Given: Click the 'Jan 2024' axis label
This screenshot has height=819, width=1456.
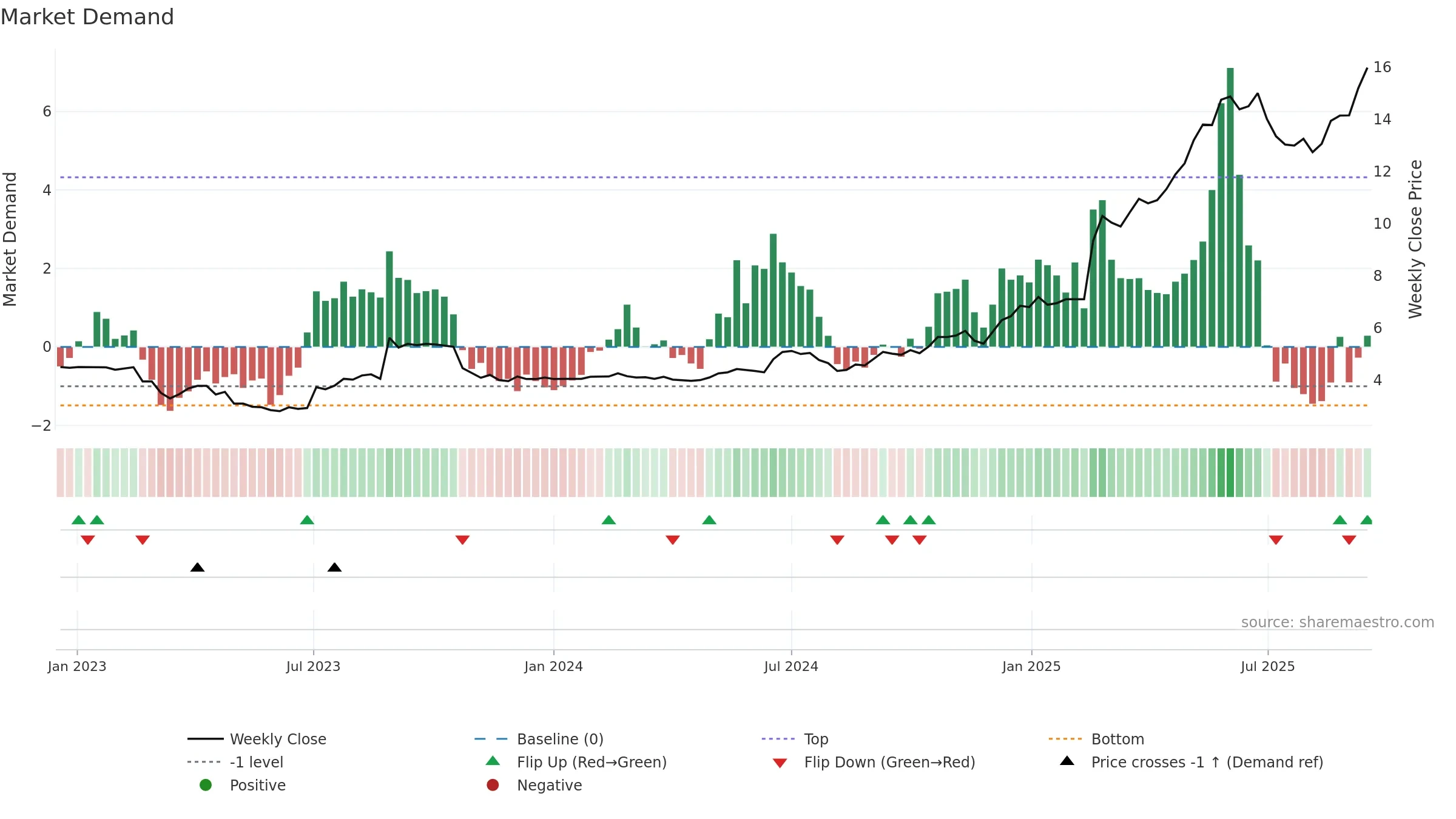Looking at the screenshot, I should point(553,666).
